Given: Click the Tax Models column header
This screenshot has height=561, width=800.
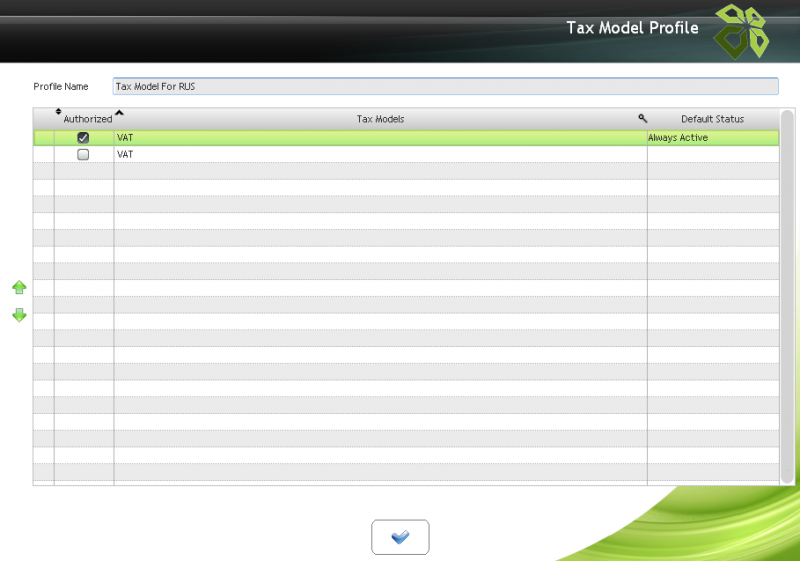Looking at the screenshot, I should point(380,119).
